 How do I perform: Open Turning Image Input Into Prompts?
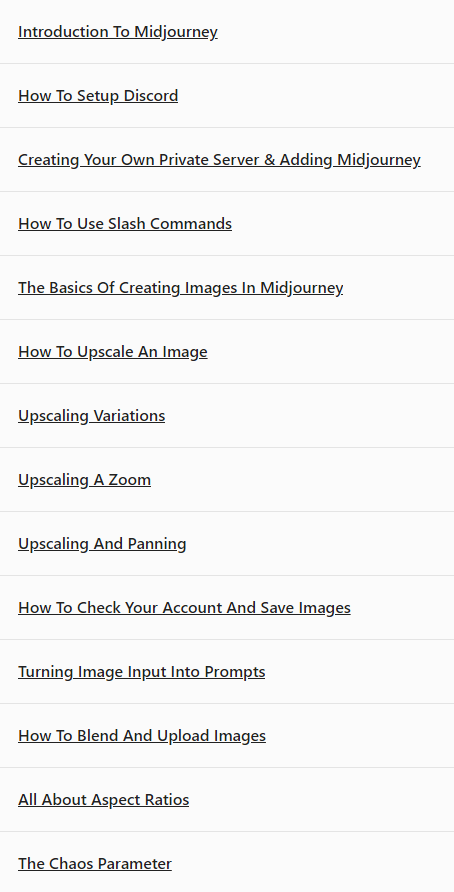[142, 672]
